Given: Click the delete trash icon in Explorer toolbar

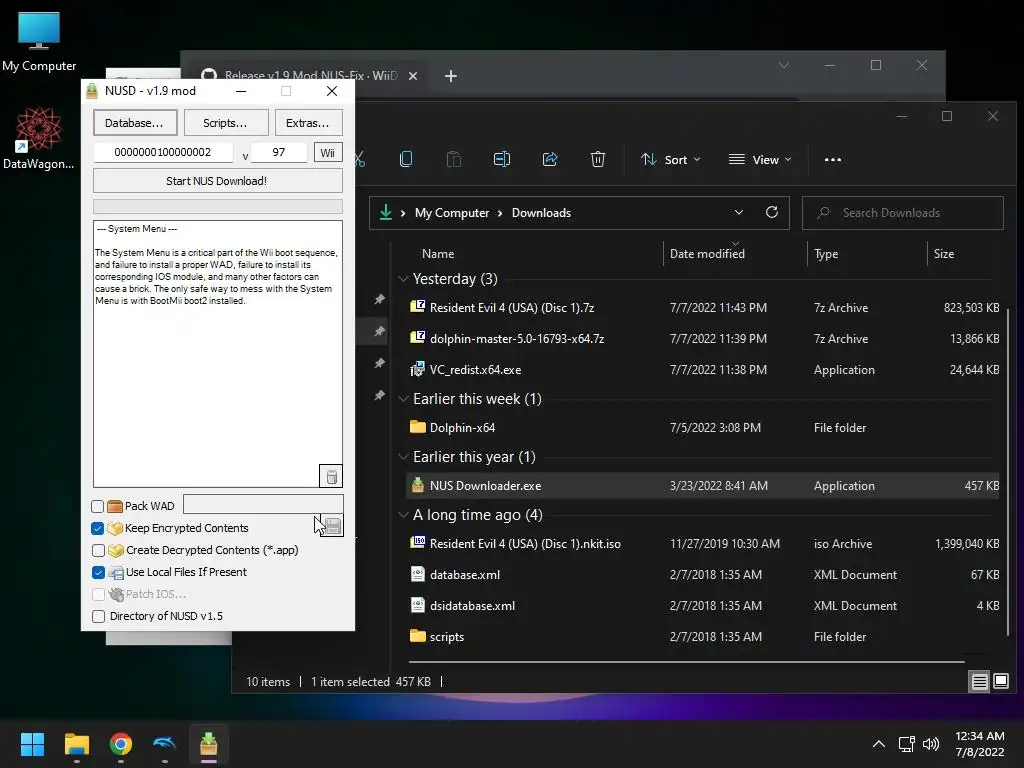Looking at the screenshot, I should tap(598, 159).
